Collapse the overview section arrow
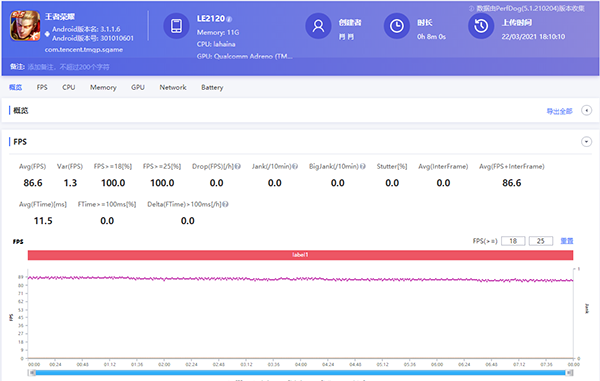600x381 pixels. (586, 111)
